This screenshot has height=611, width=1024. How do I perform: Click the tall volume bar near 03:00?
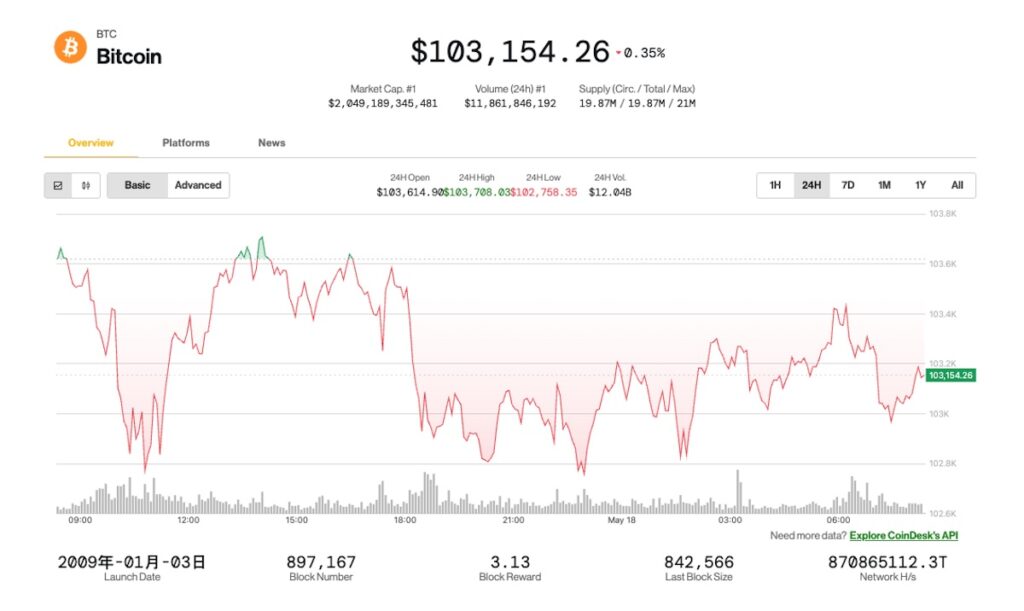pos(739,492)
